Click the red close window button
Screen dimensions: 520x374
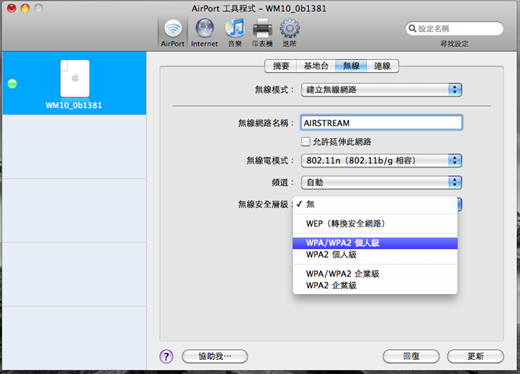pos(12,8)
